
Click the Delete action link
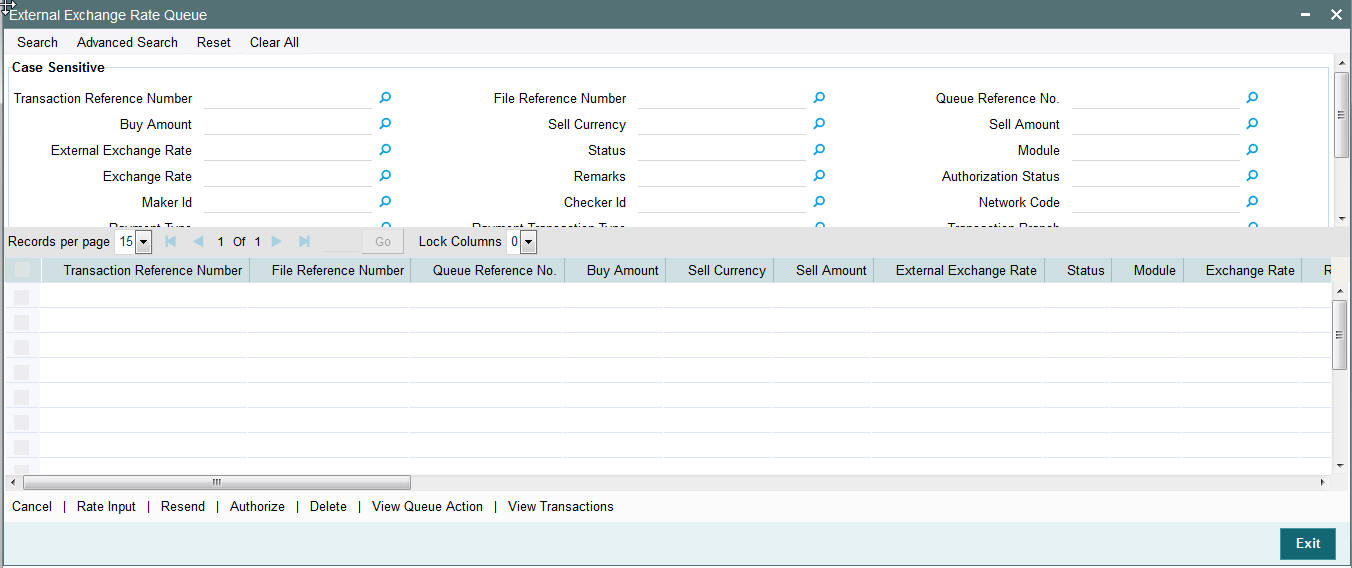click(328, 506)
